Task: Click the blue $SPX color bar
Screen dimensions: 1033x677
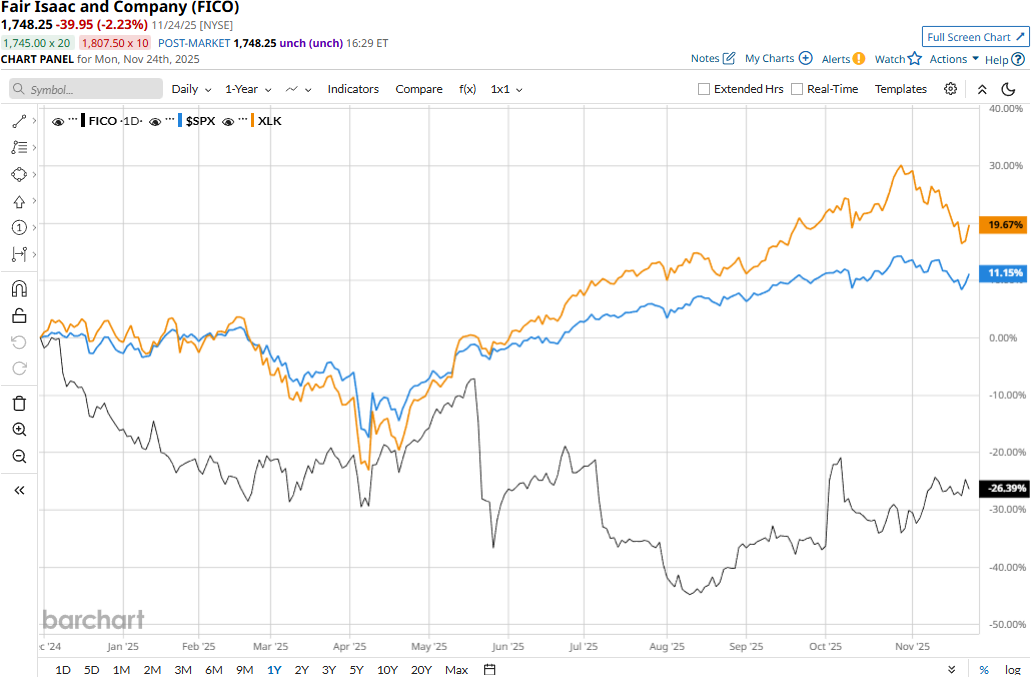Action: (x=180, y=121)
